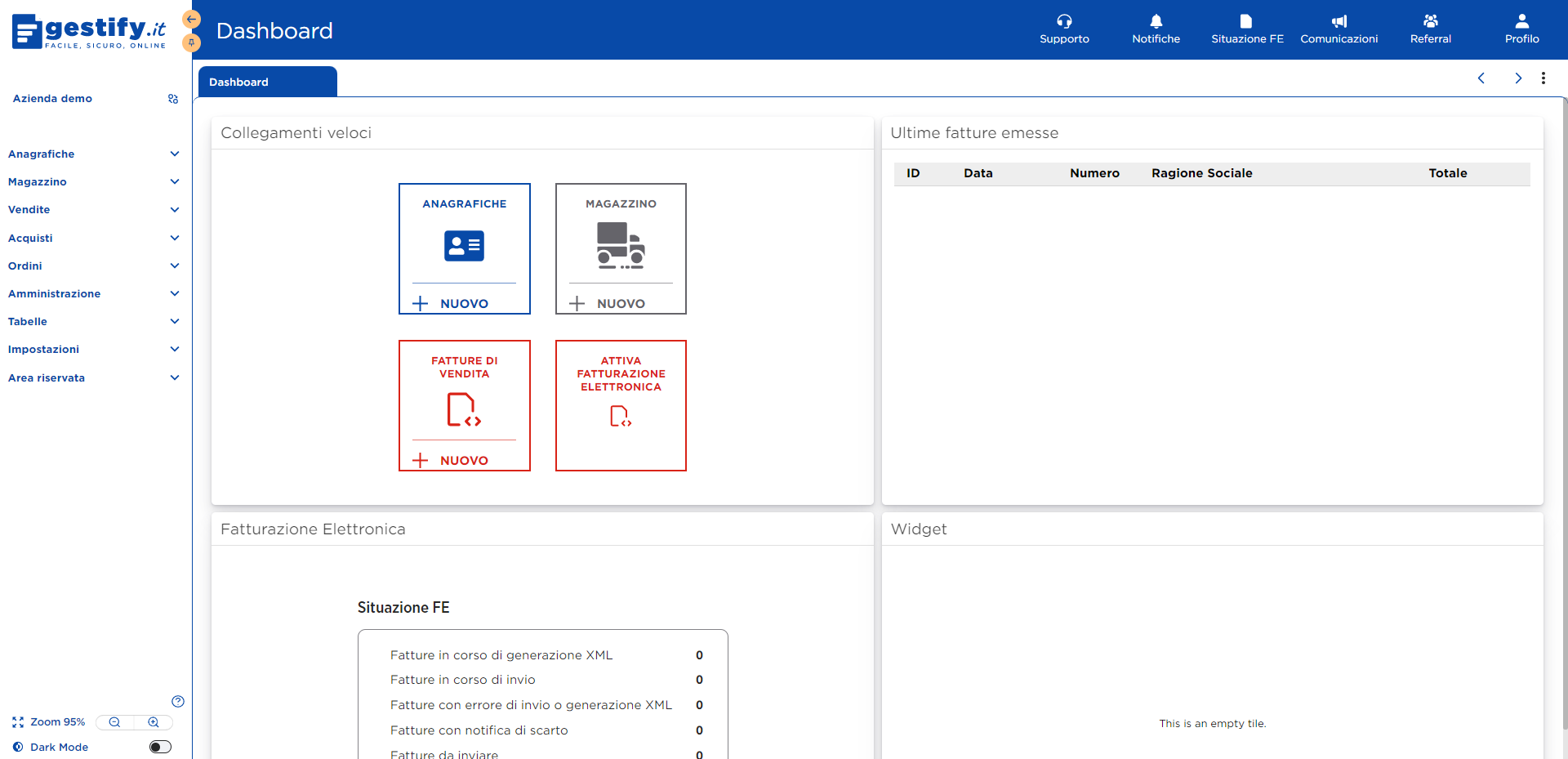Collapse the sidebar with the arrow button

pyautogui.click(x=192, y=19)
